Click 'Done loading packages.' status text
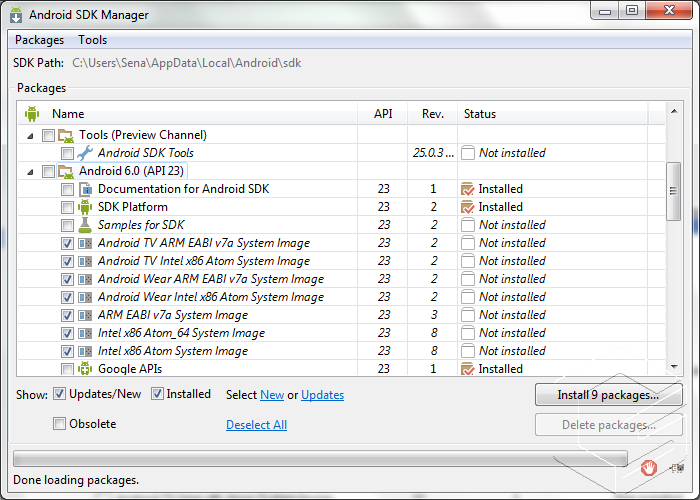The width and height of the screenshot is (700, 500). [x=76, y=480]
